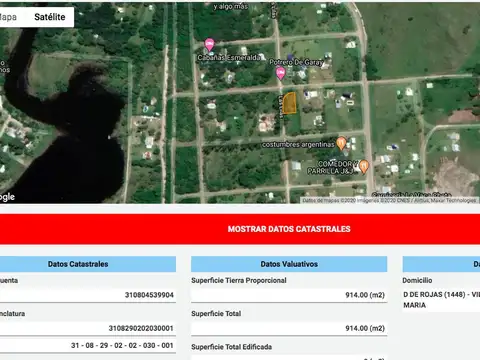
Task: Select nomenclature value 3108290202030001
Action: click(141, 328)
